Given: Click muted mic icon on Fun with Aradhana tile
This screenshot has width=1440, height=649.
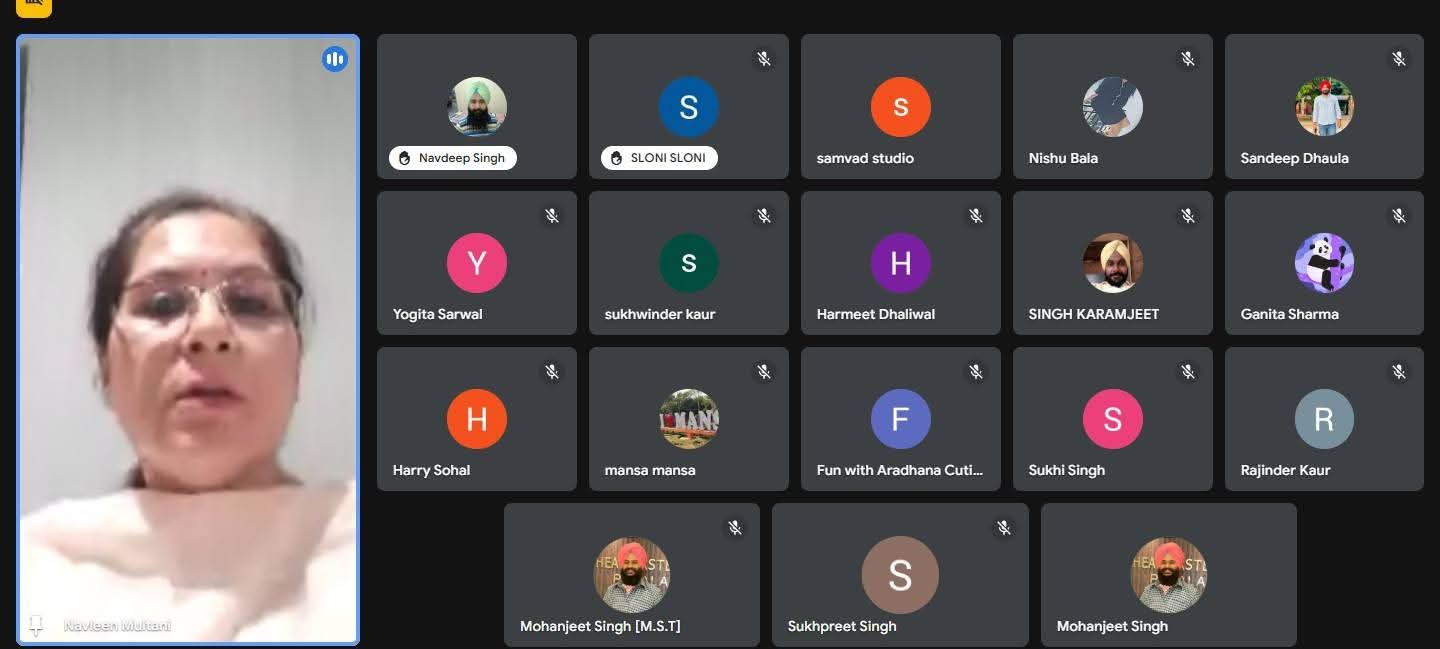Looking at the screenshot, I should [976, 372].
